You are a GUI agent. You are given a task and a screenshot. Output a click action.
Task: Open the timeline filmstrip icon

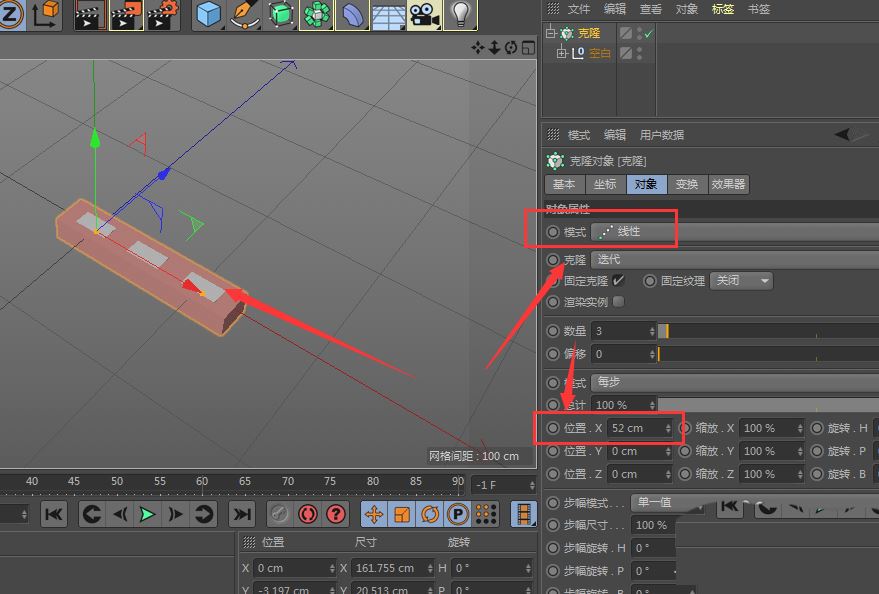(x=524, y=514)
